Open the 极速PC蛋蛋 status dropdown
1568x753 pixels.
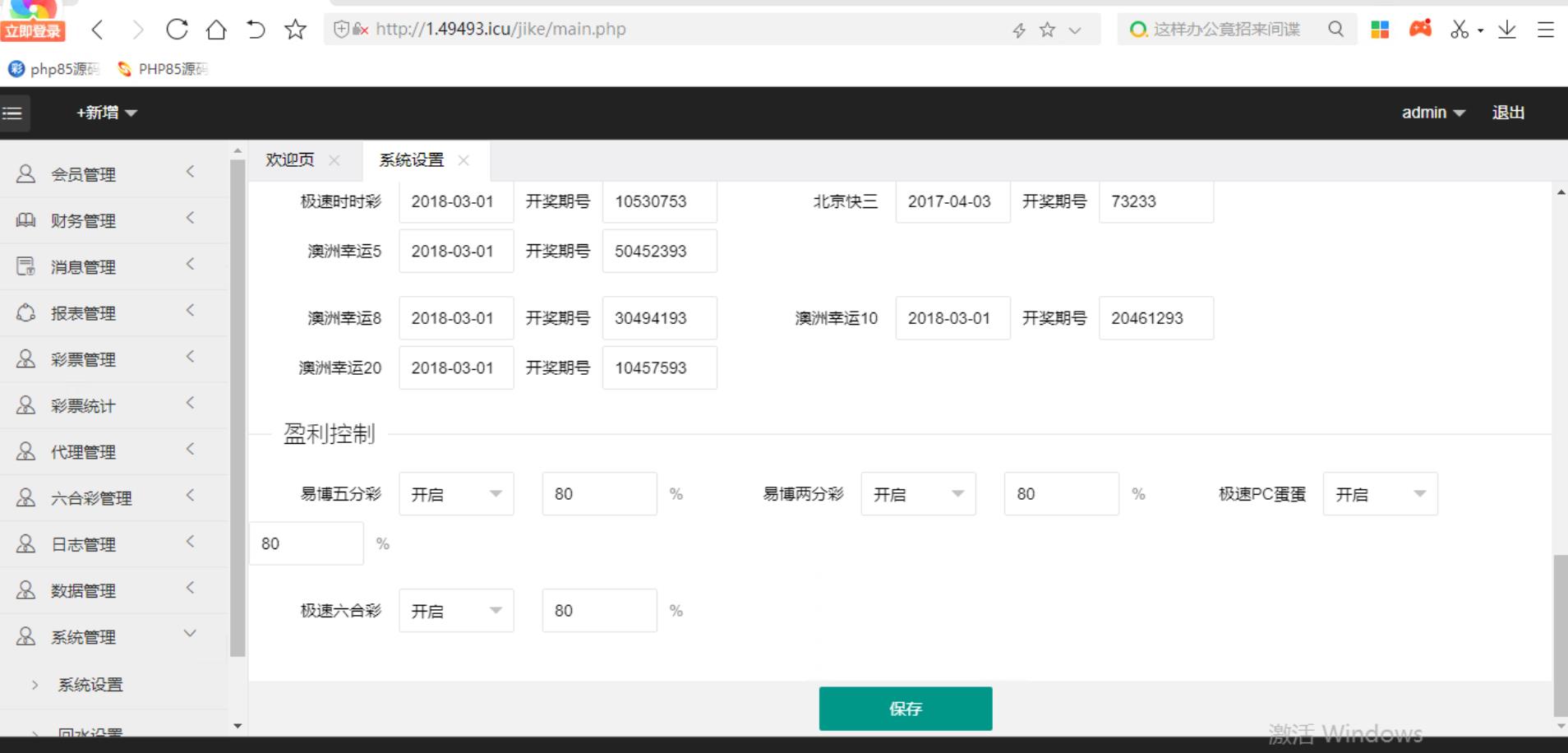click(x=1380, y=494)
